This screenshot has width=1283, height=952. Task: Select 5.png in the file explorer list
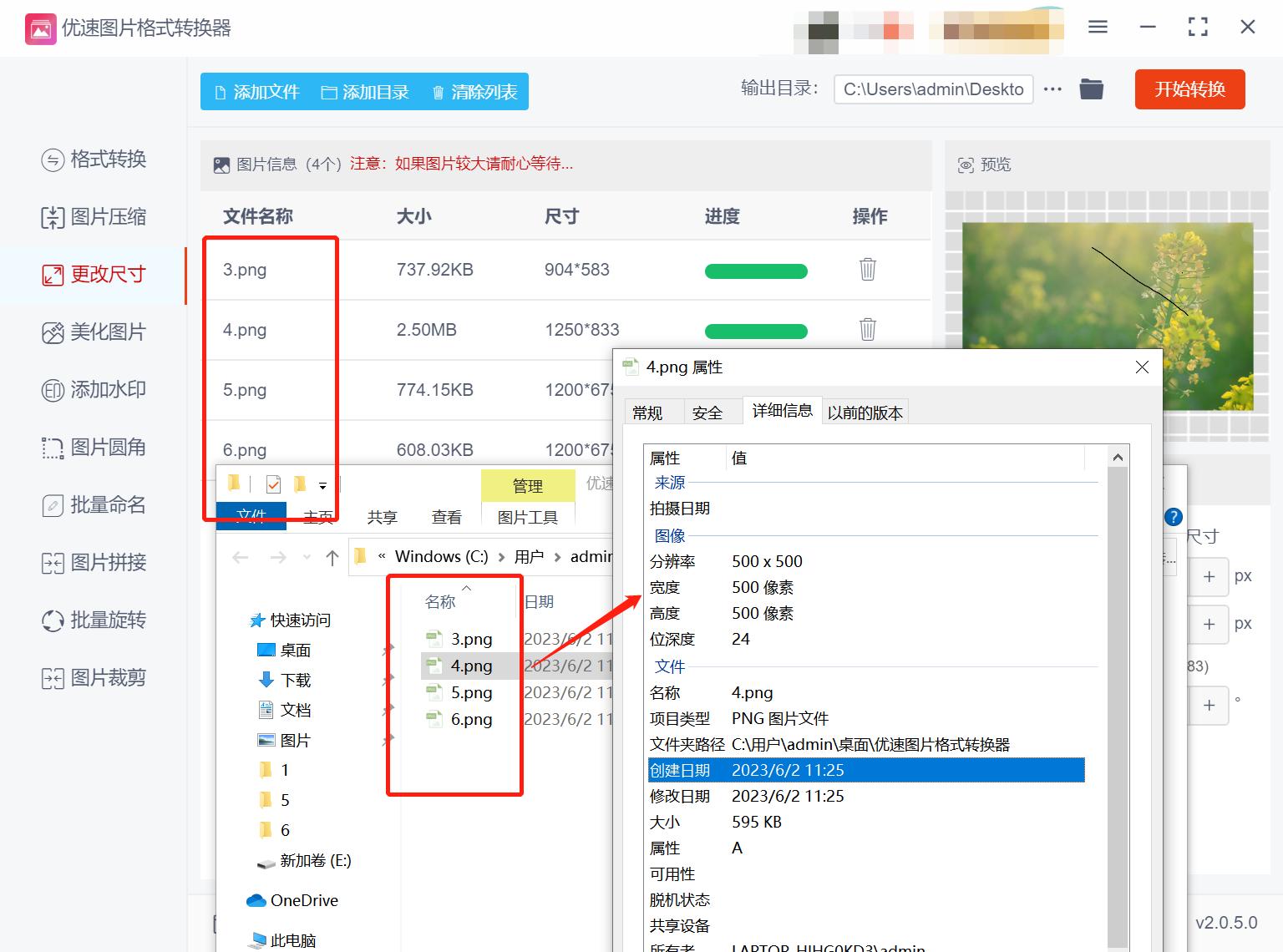click(472, 692)
